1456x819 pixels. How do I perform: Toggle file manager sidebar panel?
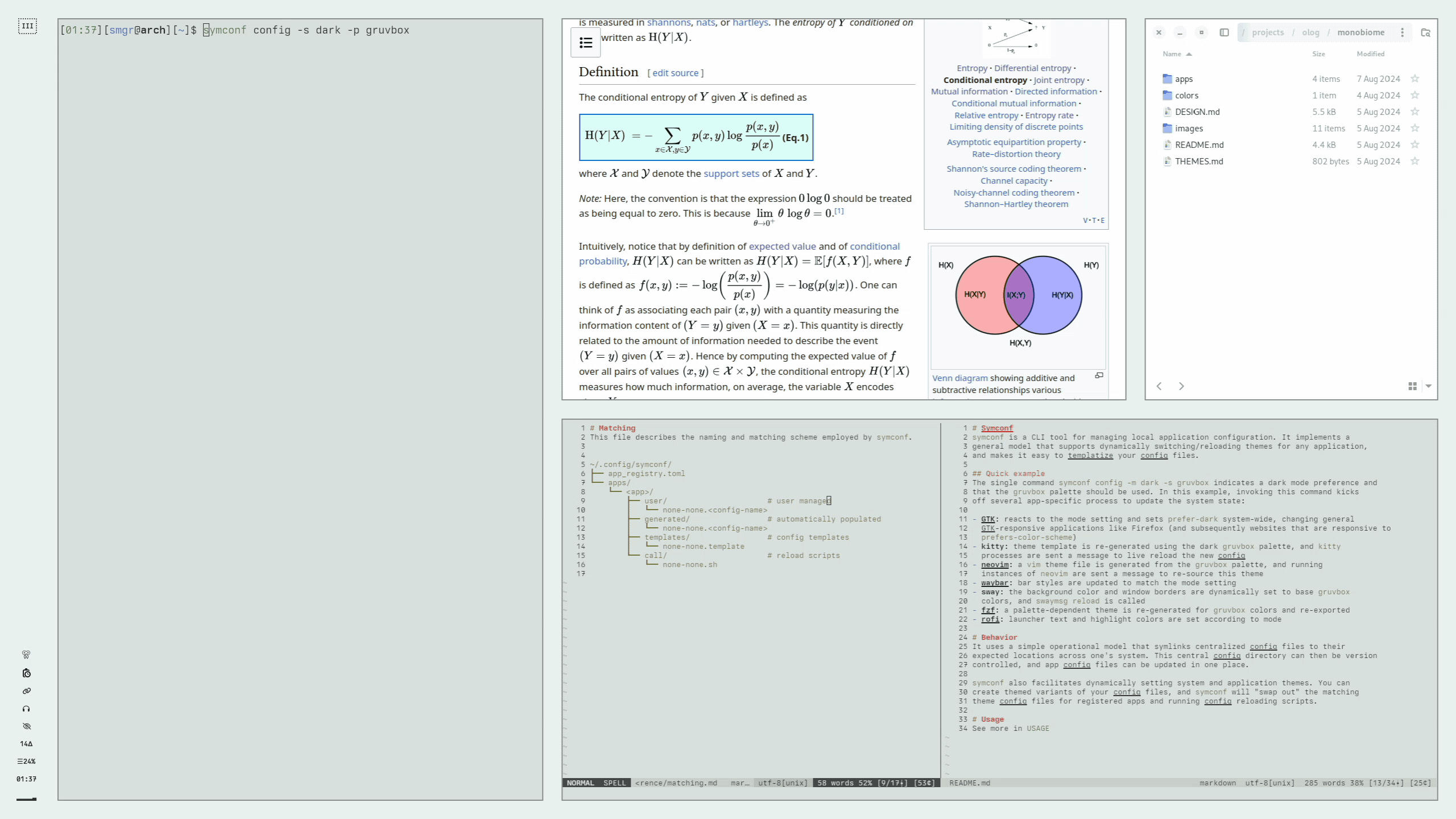[1224, 32]
